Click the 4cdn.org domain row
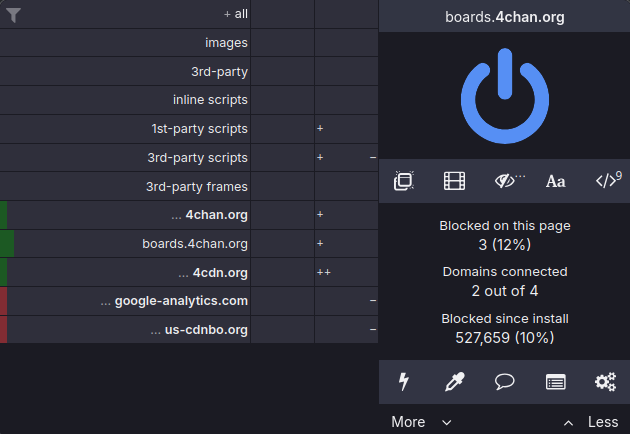The width and height of the screenshot is (630, 434). pos(125,272)
